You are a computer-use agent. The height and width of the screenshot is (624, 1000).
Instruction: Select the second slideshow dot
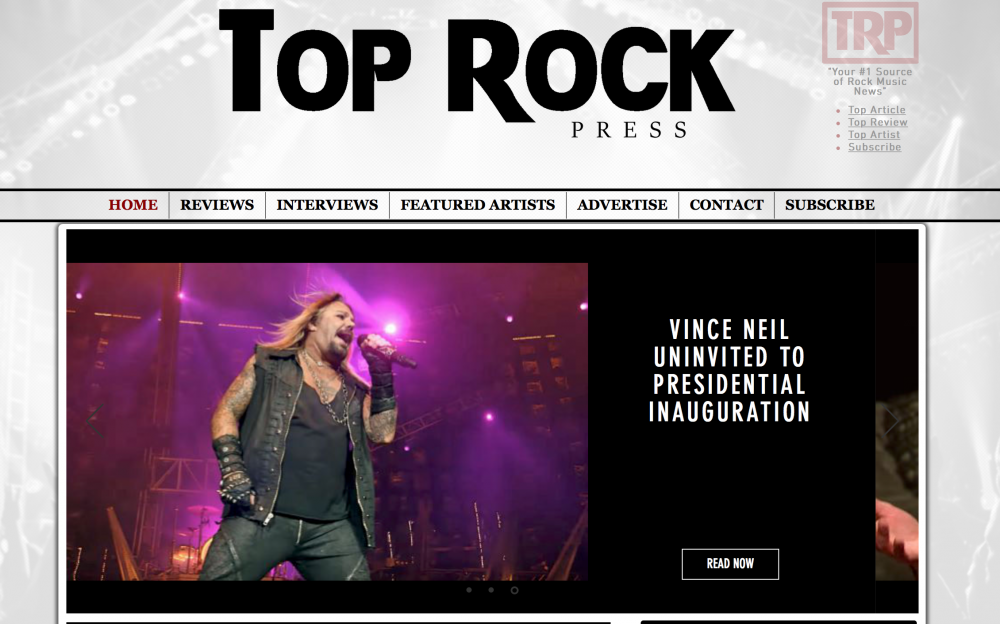(491, 590)
